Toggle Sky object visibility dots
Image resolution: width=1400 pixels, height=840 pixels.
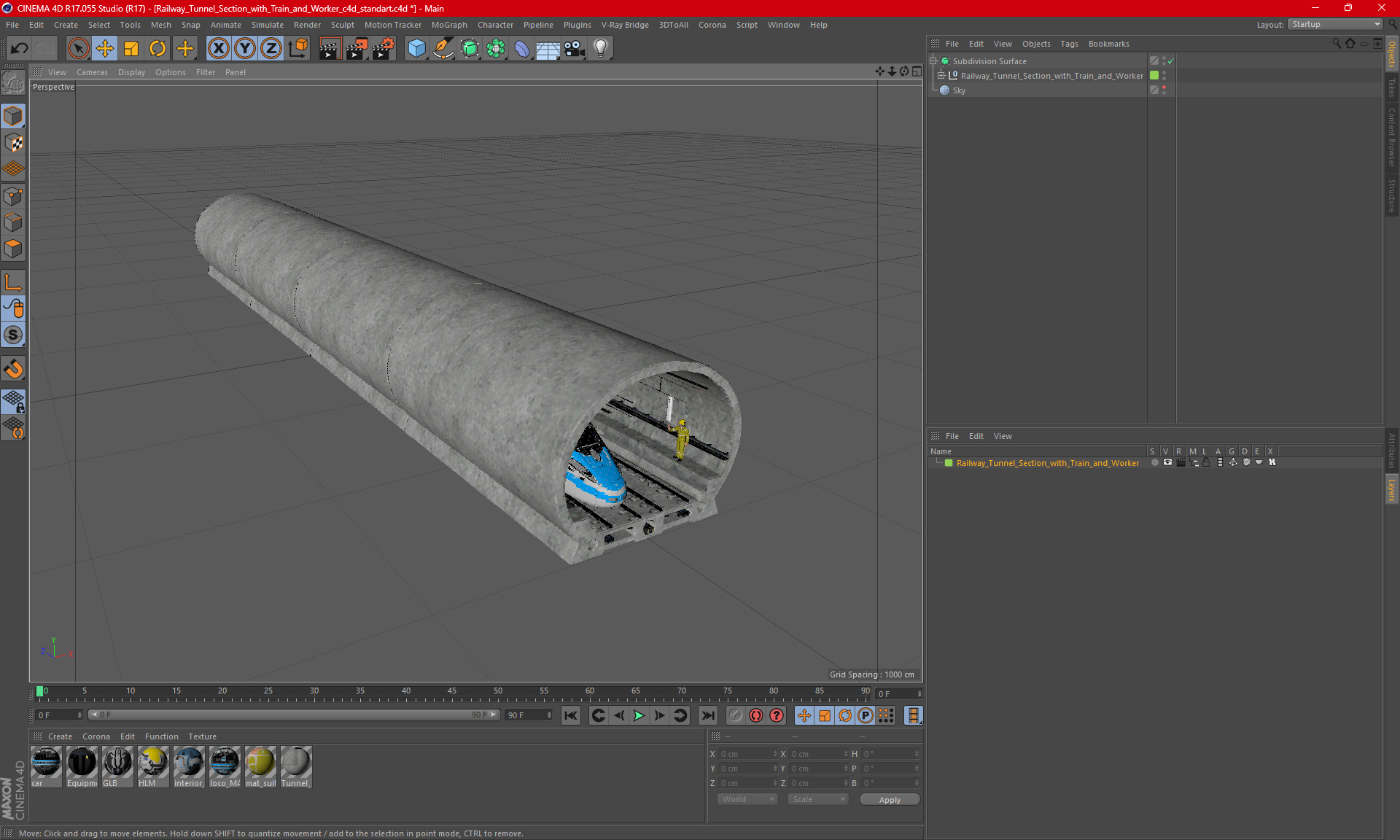pos(1164,90)
